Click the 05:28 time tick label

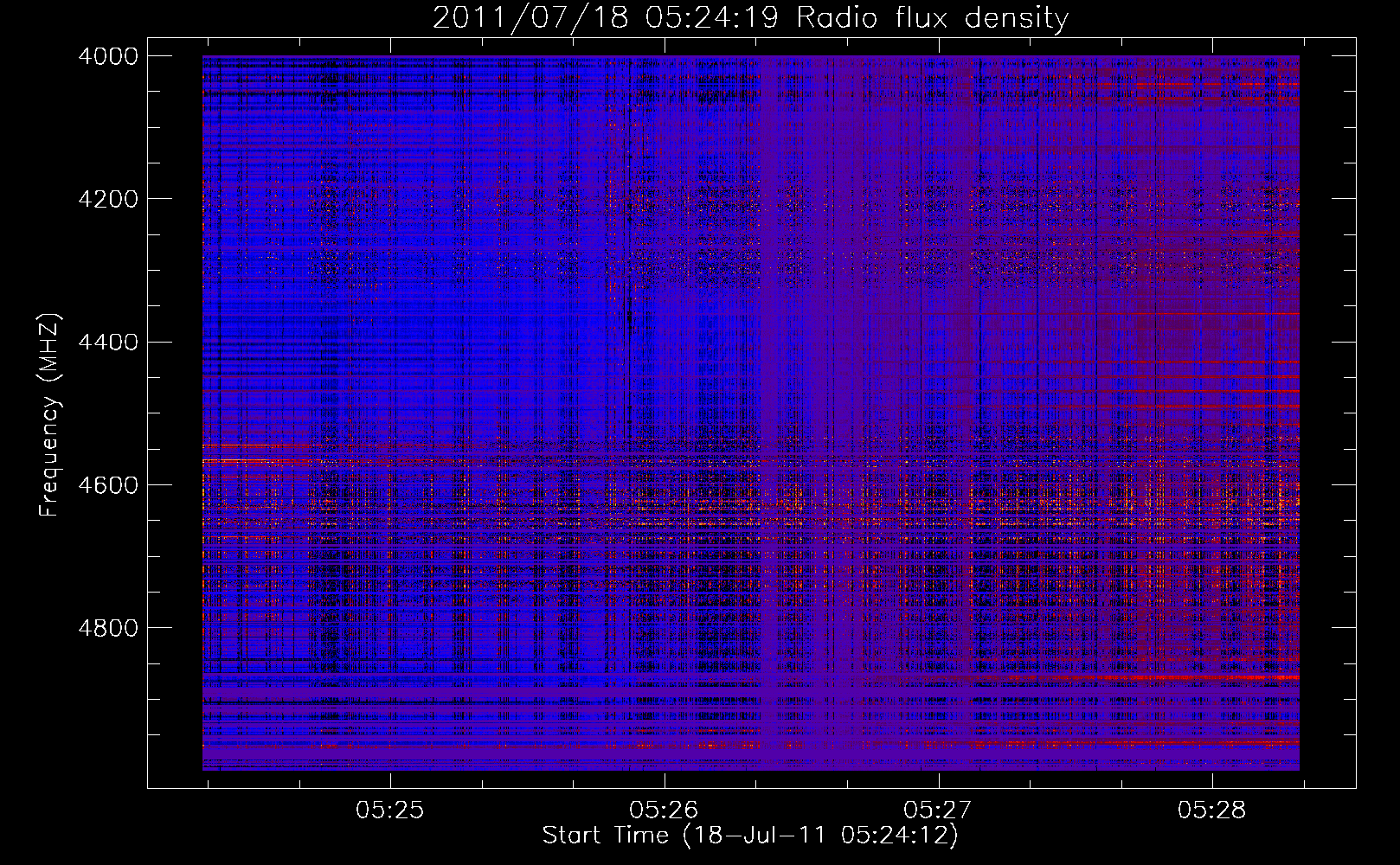pyautogui.click(x=1212, y=811)
